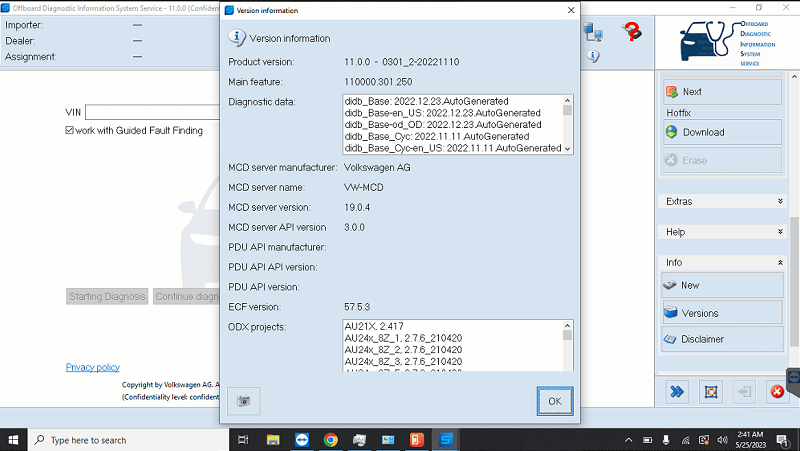Click the VIN input field
800x451 pixels.
(152, 112)
